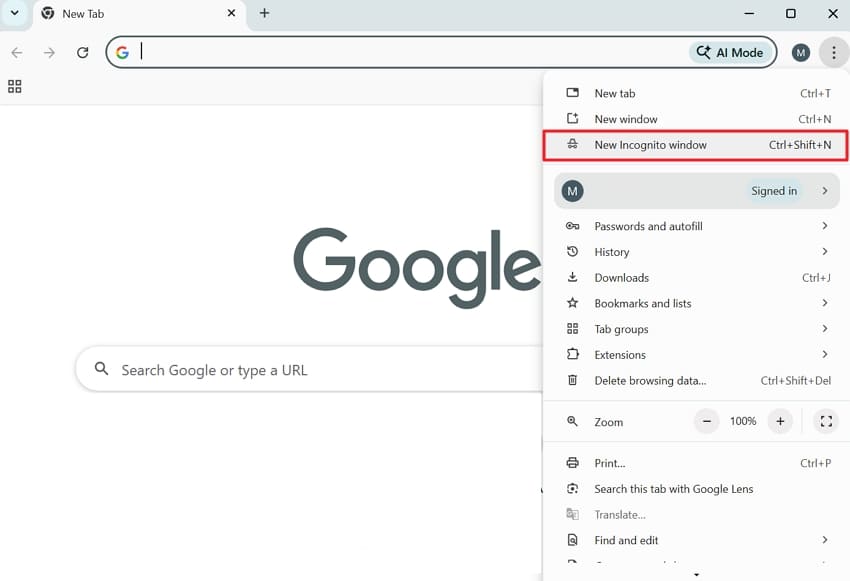Image resolution: width=850 pixels, height=581 pixels.
Task: Open the tab search dropdown arrow
Action: 14,14
